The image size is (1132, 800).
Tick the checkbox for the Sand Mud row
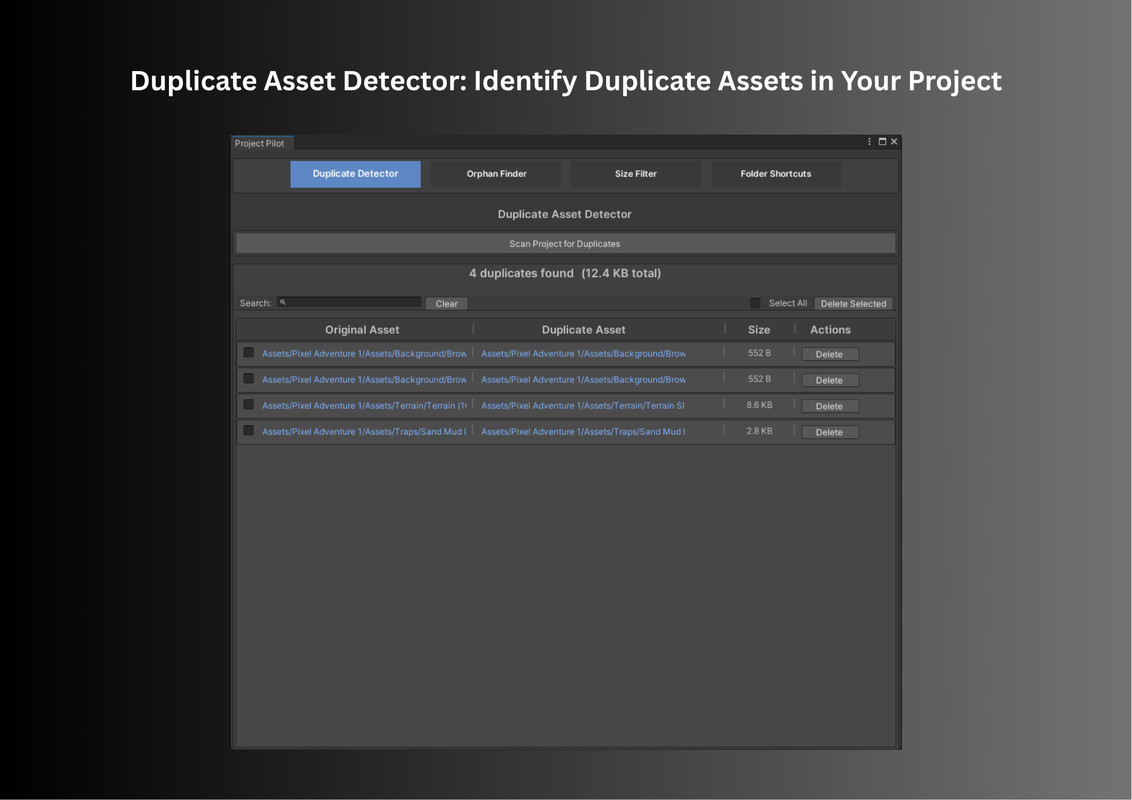(249, 431)
